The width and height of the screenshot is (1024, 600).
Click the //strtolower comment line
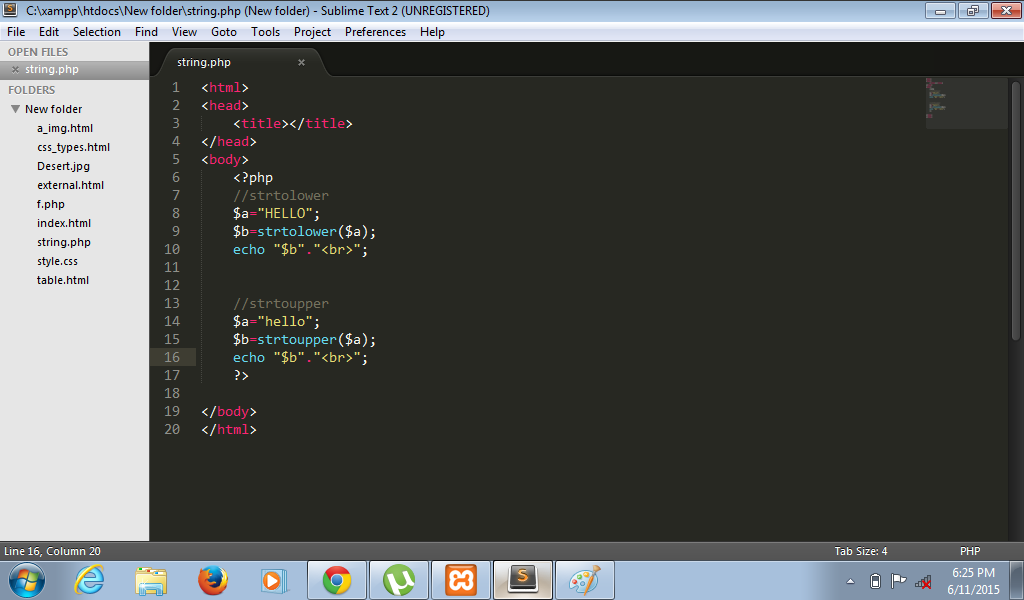pyautogui.click(x=281, y=195)
